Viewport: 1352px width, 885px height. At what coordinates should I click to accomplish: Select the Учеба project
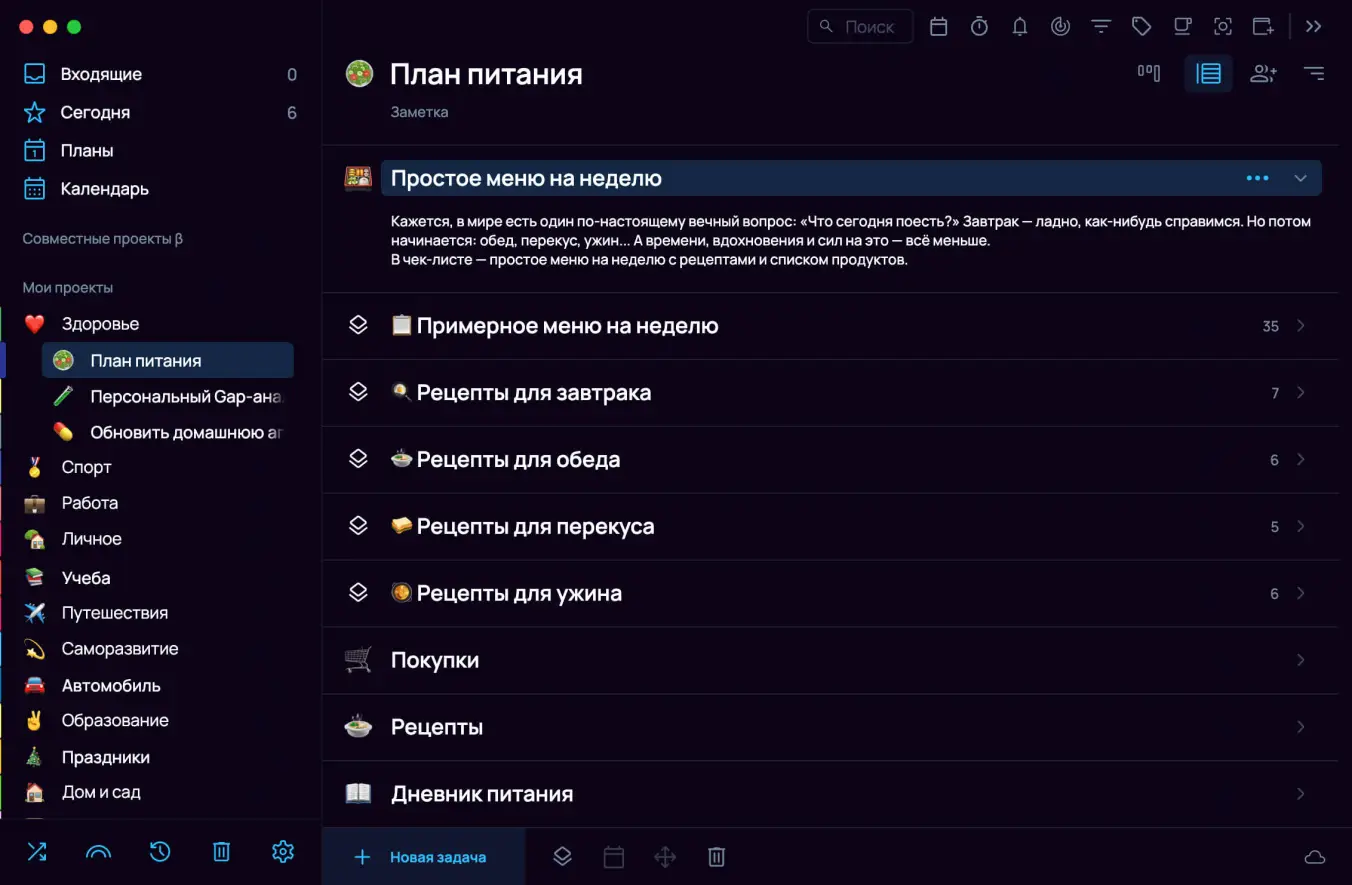[160, 578]
